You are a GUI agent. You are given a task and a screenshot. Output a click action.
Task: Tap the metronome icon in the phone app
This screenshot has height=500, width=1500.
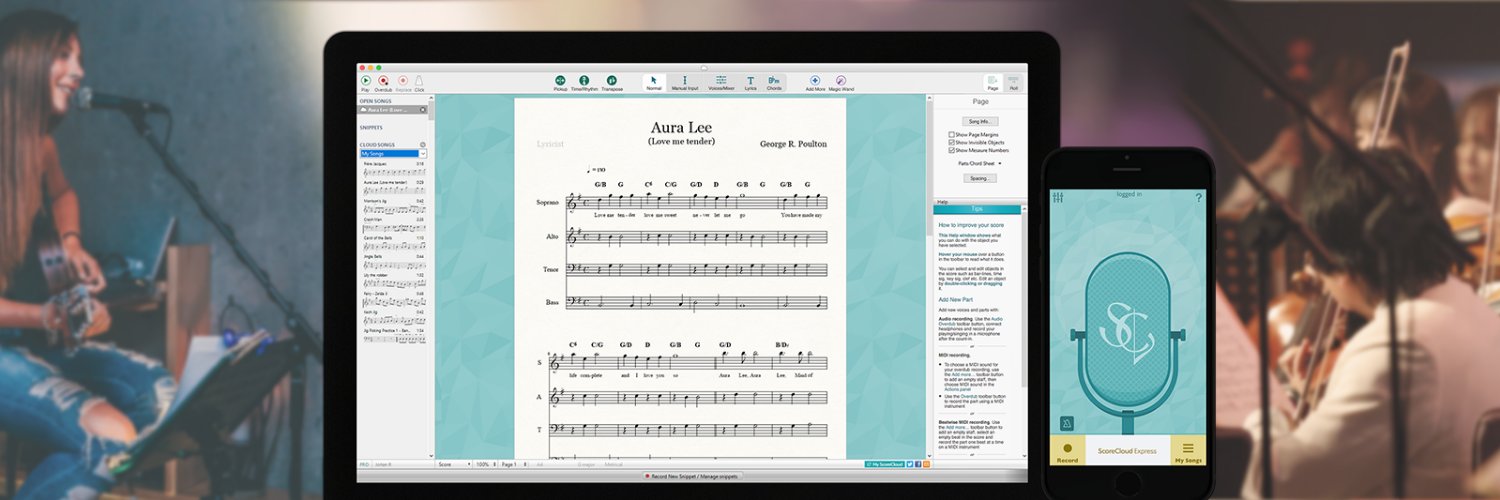[1066, 423]
